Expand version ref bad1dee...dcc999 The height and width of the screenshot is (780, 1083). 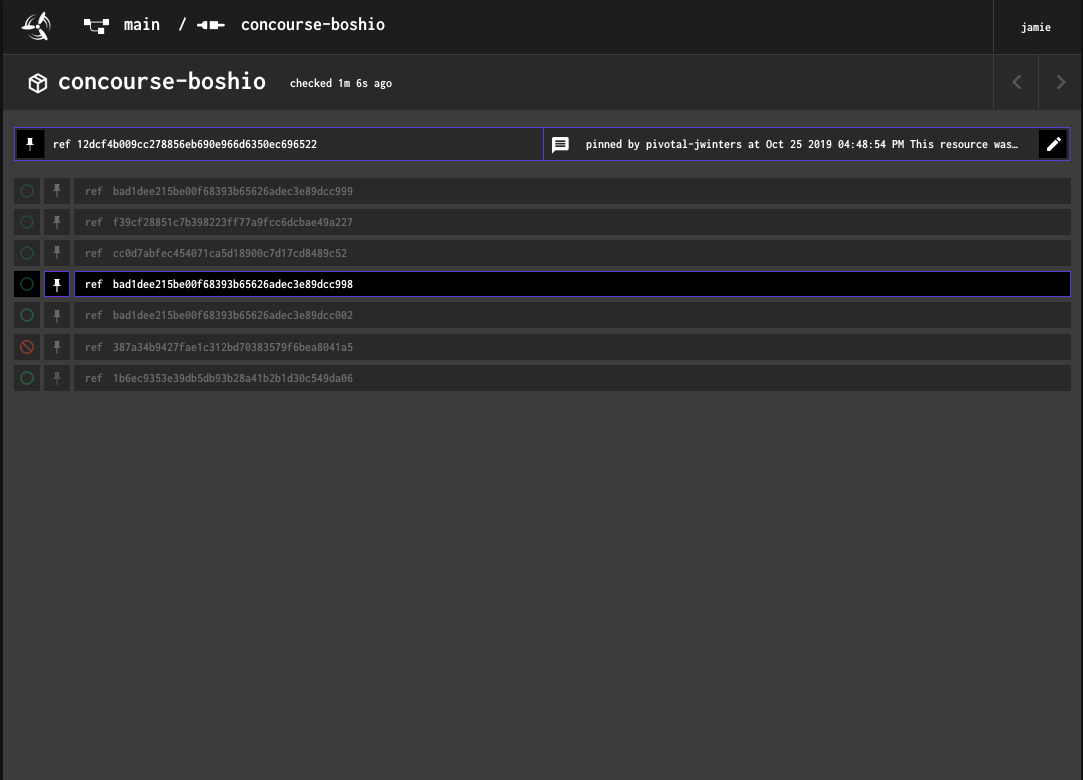572,191
